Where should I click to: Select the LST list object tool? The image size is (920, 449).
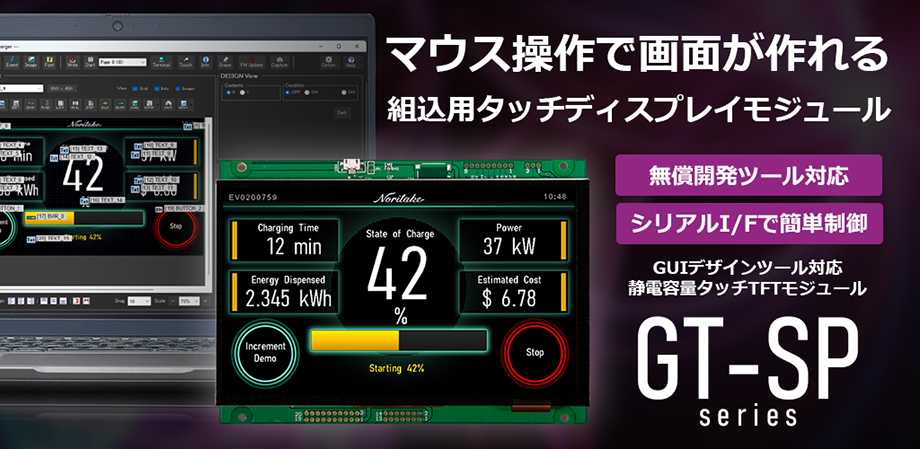60,104
